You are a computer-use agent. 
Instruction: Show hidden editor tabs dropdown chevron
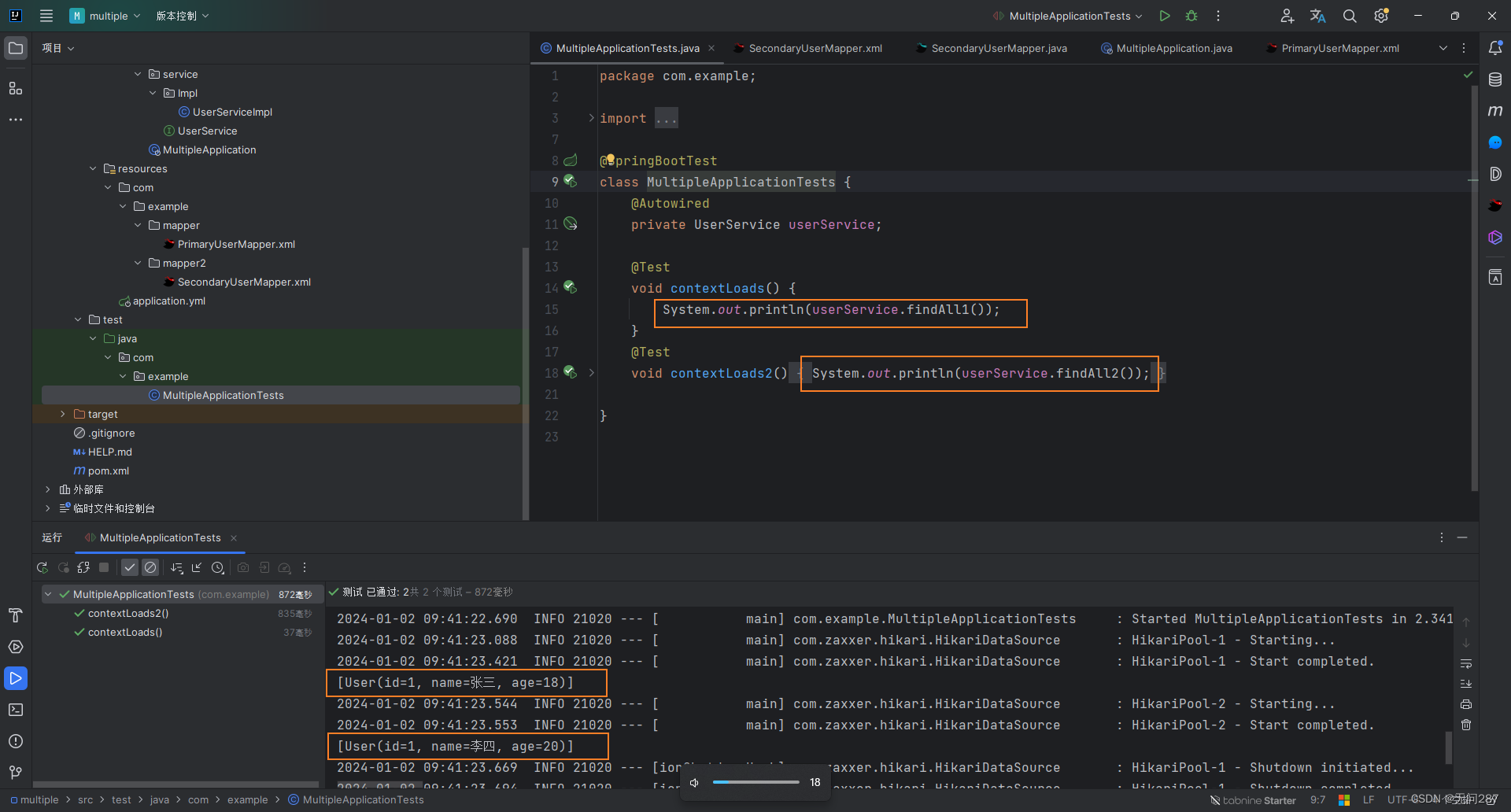click(x=1443, y=48)
